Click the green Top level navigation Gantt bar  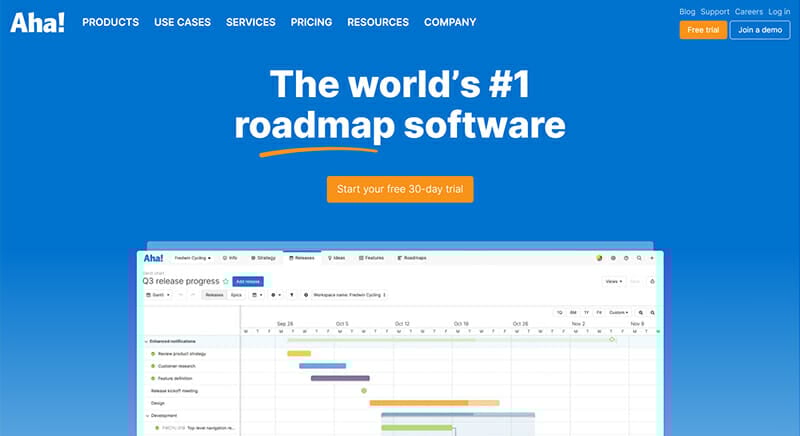(x=417, y=428)
